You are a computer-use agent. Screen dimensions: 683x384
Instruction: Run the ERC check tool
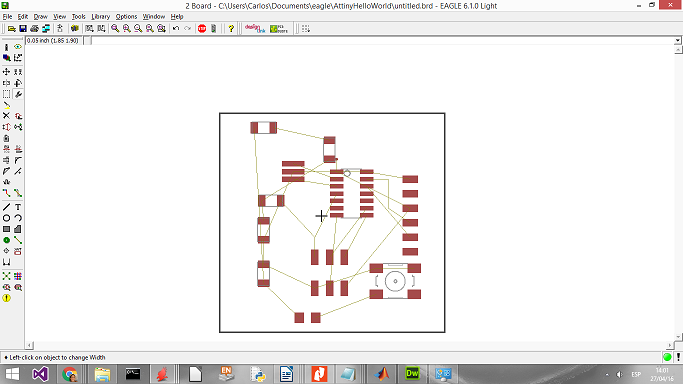coord(7,287)
